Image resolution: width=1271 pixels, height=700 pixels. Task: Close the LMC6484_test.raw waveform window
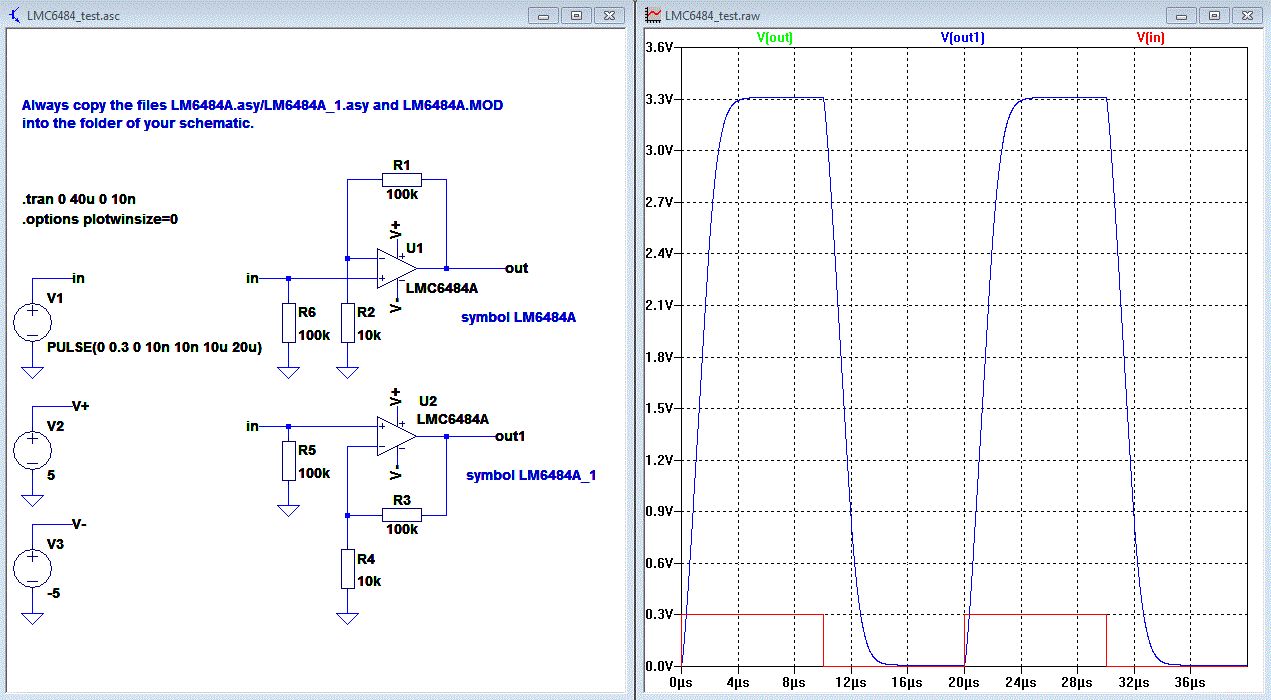click(x=1246, y=15)
